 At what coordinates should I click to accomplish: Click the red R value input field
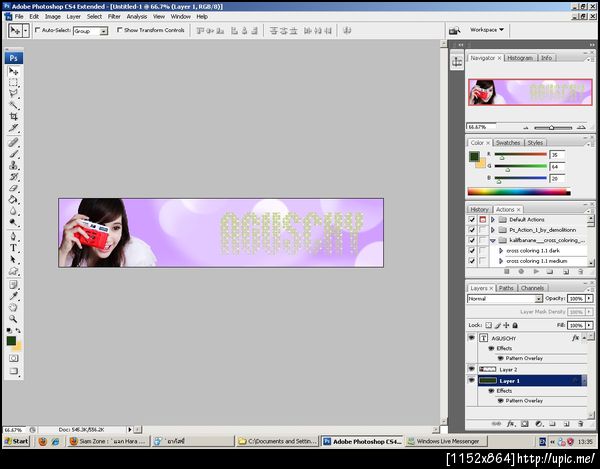[557, 155]
